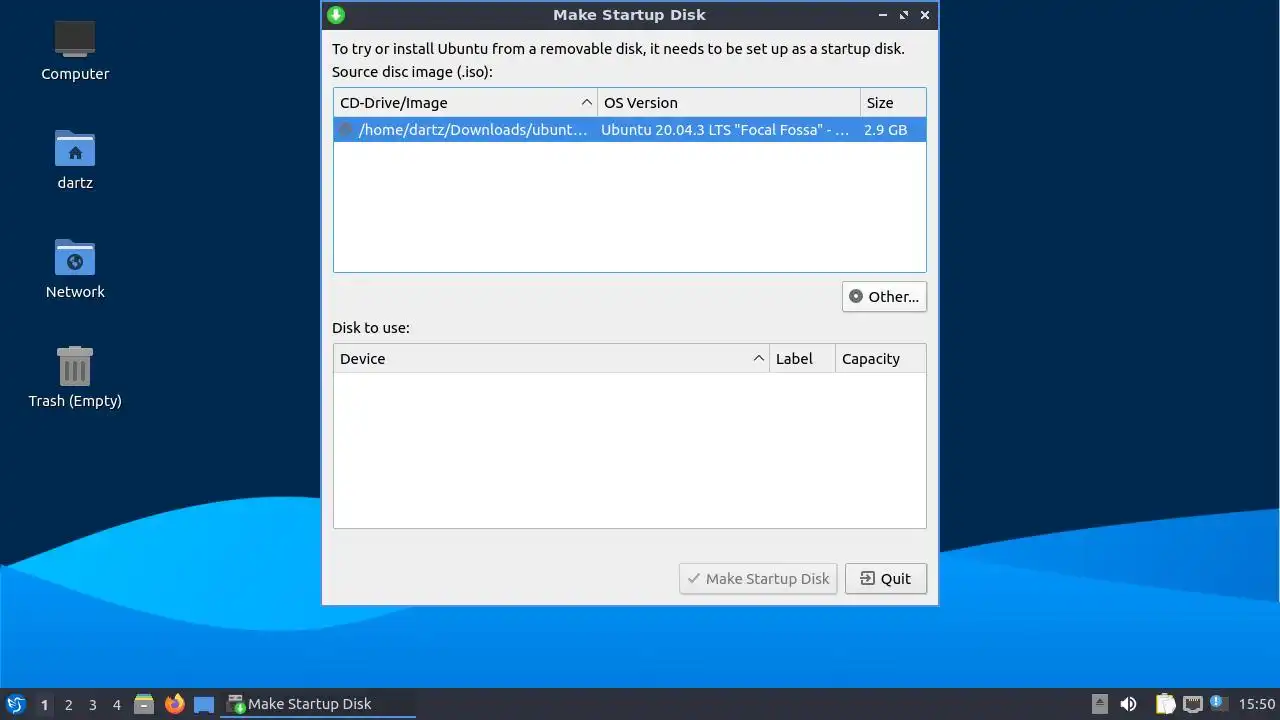The image size is (1280, 720).
Task: Maximize the Make Startup Disk window
Action: point(904,15)
